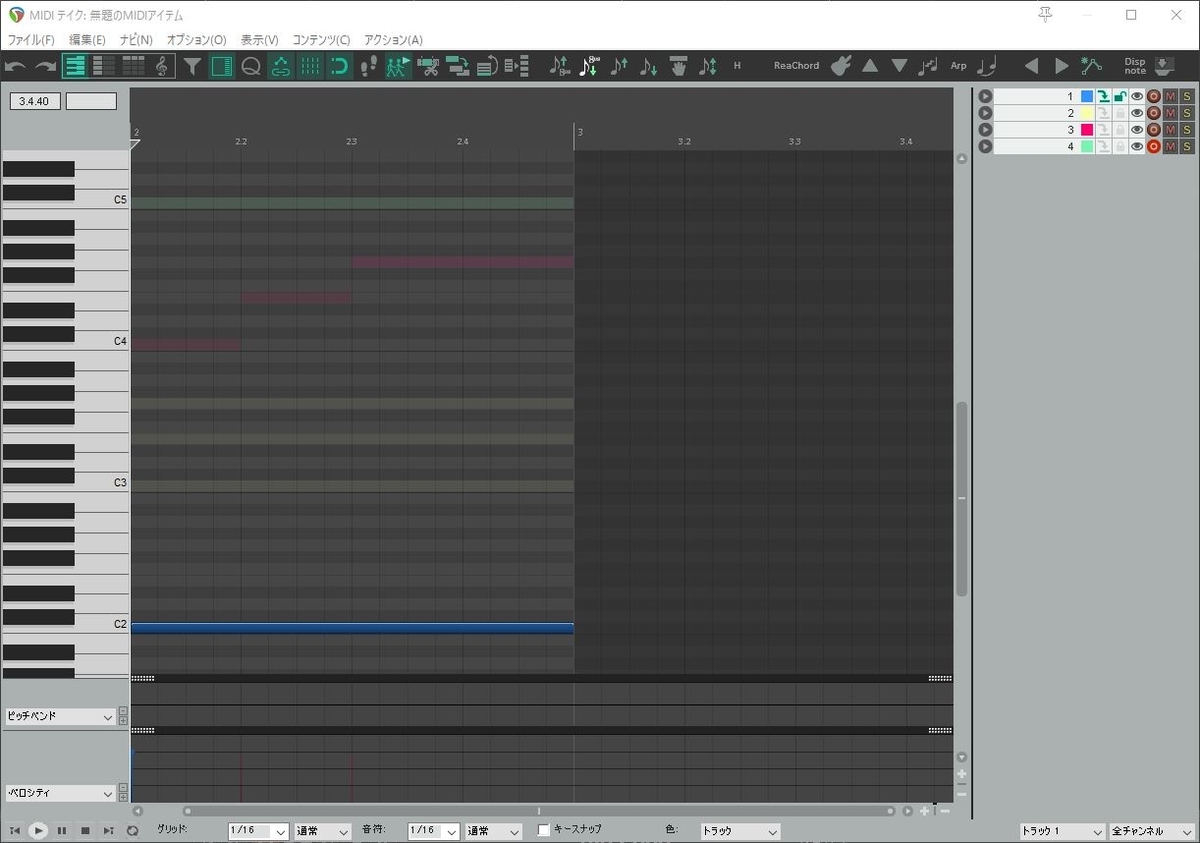Select the blue C2 note in piano roll

(x=352, y=628)
